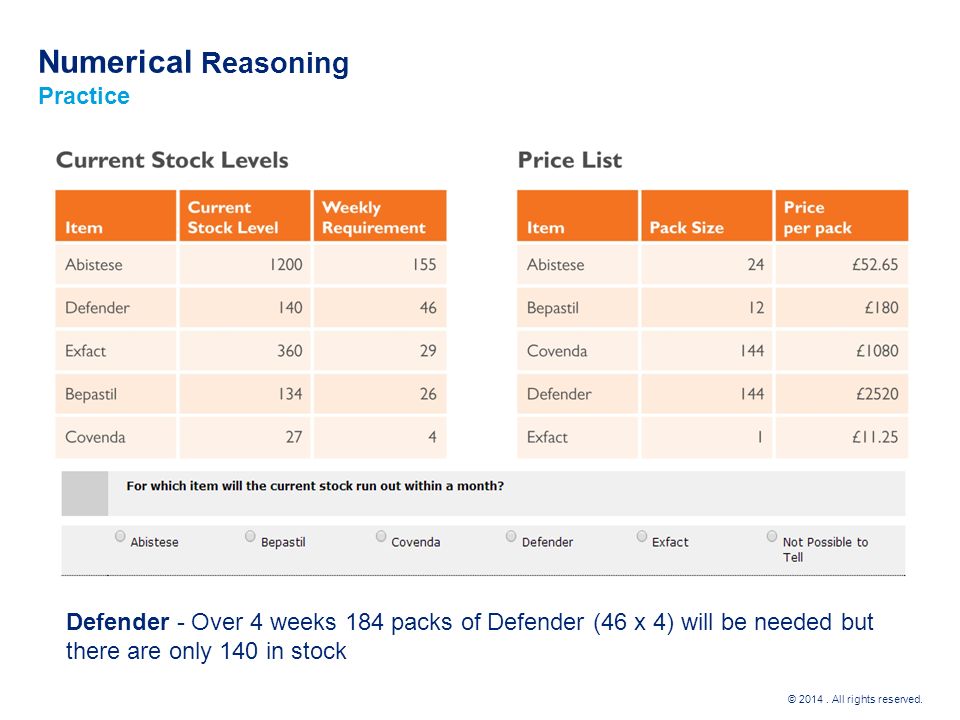Select the Abistese radio button
960x720 pixels.
click(x=120, y=536)
